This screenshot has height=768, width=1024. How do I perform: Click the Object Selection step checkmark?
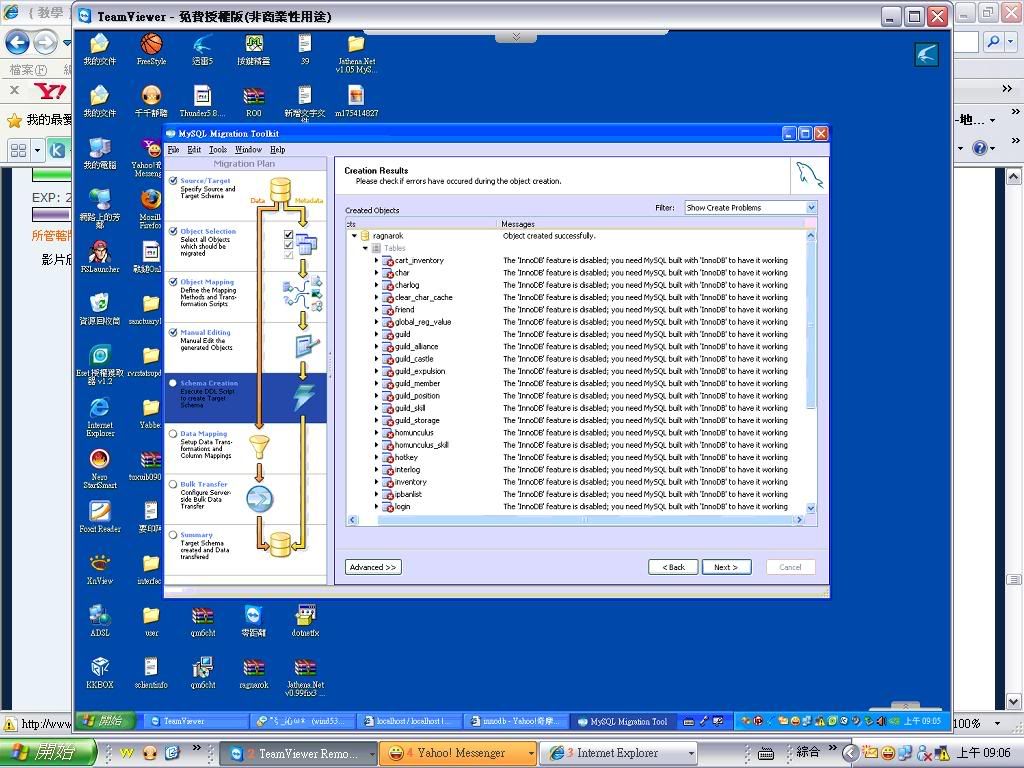click(173, 231)
